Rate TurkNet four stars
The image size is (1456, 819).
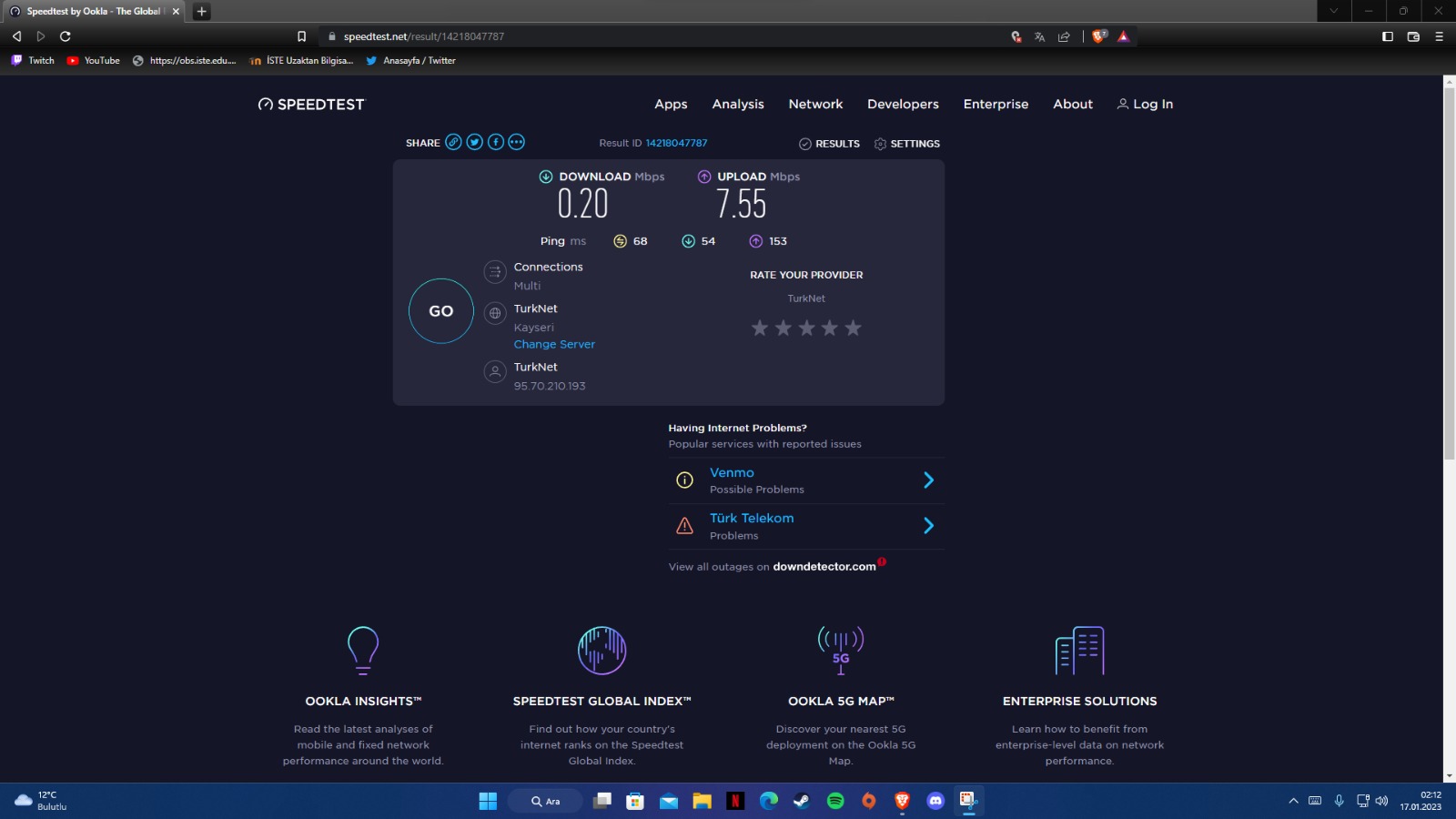[x=830, y=328]
